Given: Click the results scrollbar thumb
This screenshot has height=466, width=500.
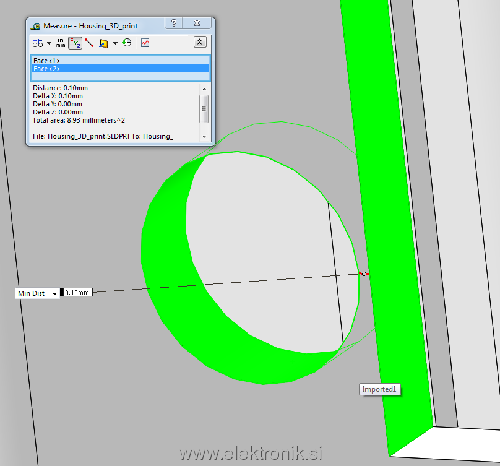Looking at the screenshot, I should pyautogui.click(x=204, y=109).
